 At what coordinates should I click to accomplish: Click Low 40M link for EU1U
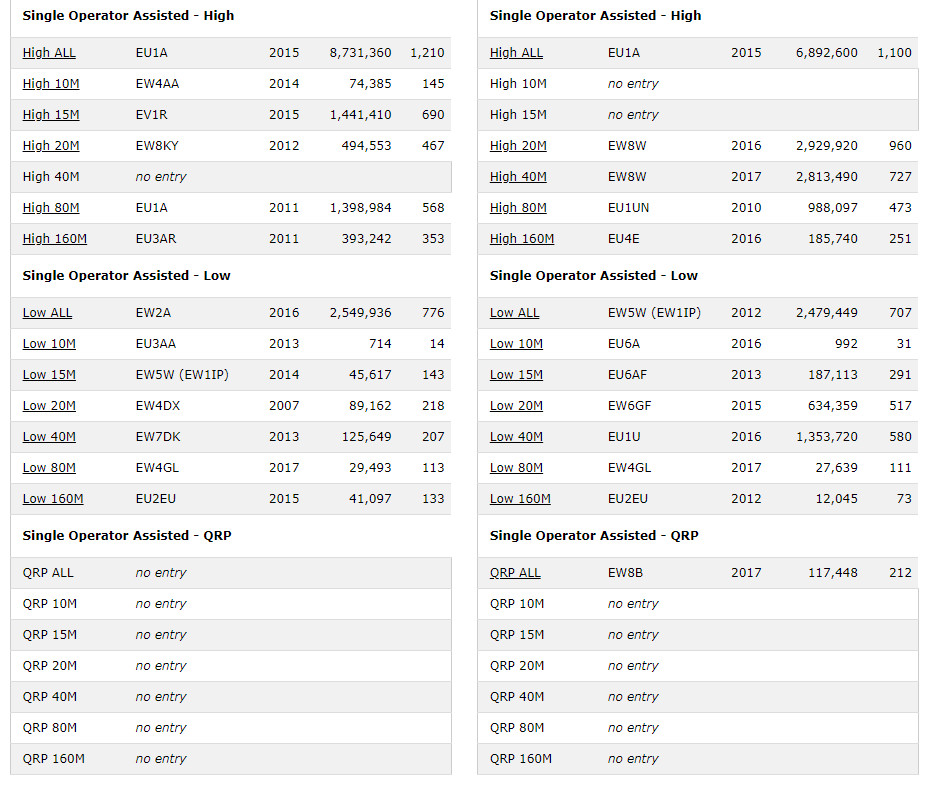click(516, 437)
